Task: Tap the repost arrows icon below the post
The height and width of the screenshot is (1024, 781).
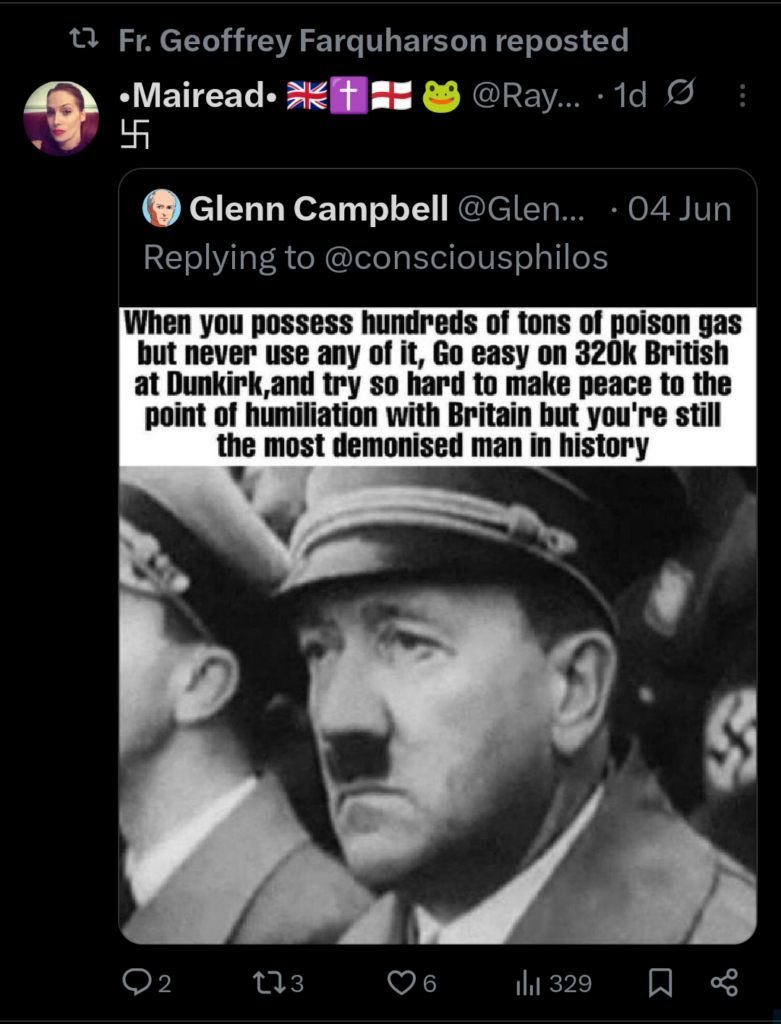Action: click(268, 982)
